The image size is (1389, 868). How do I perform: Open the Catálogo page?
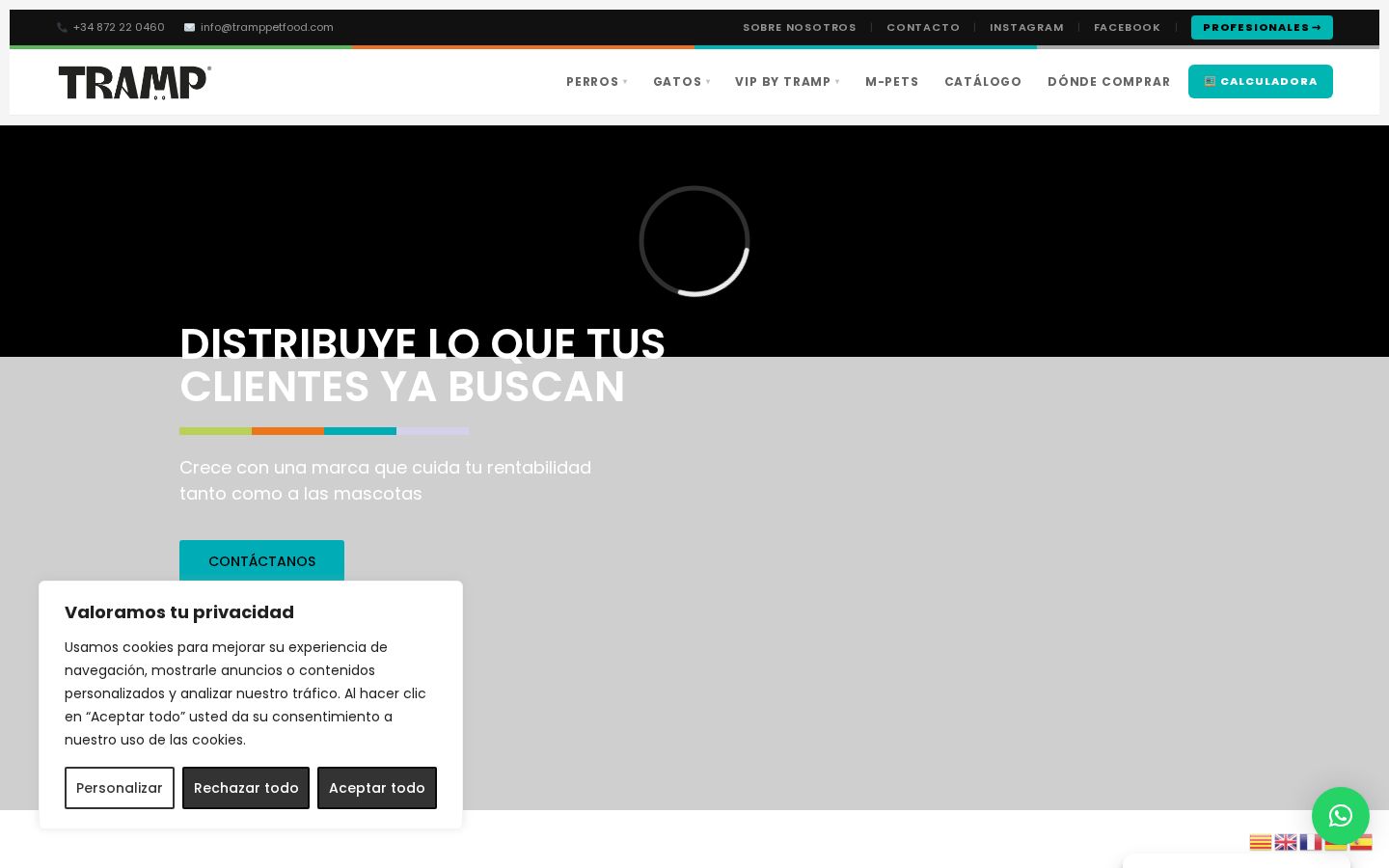pyautogui.click(x=983, y=81)
